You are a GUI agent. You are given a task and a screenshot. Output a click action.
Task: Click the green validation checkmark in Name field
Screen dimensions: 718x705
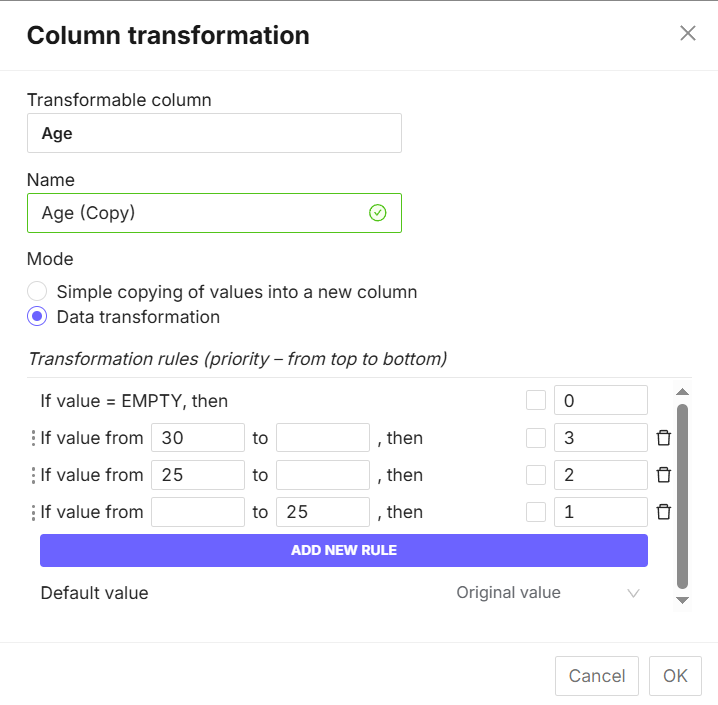pyautogui.click(x=377, y=213)
